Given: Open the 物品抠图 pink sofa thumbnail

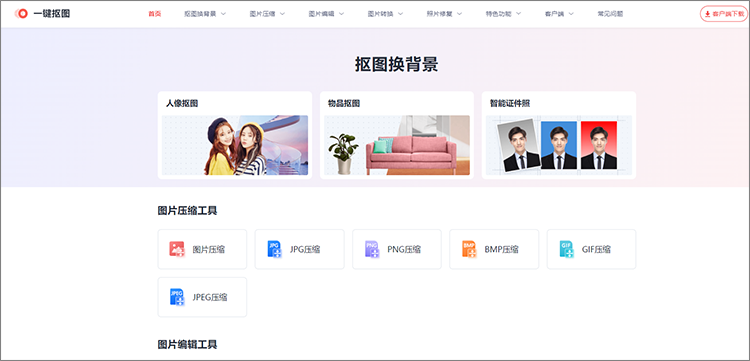Looking at the screenshot, I should click(397, 145).
